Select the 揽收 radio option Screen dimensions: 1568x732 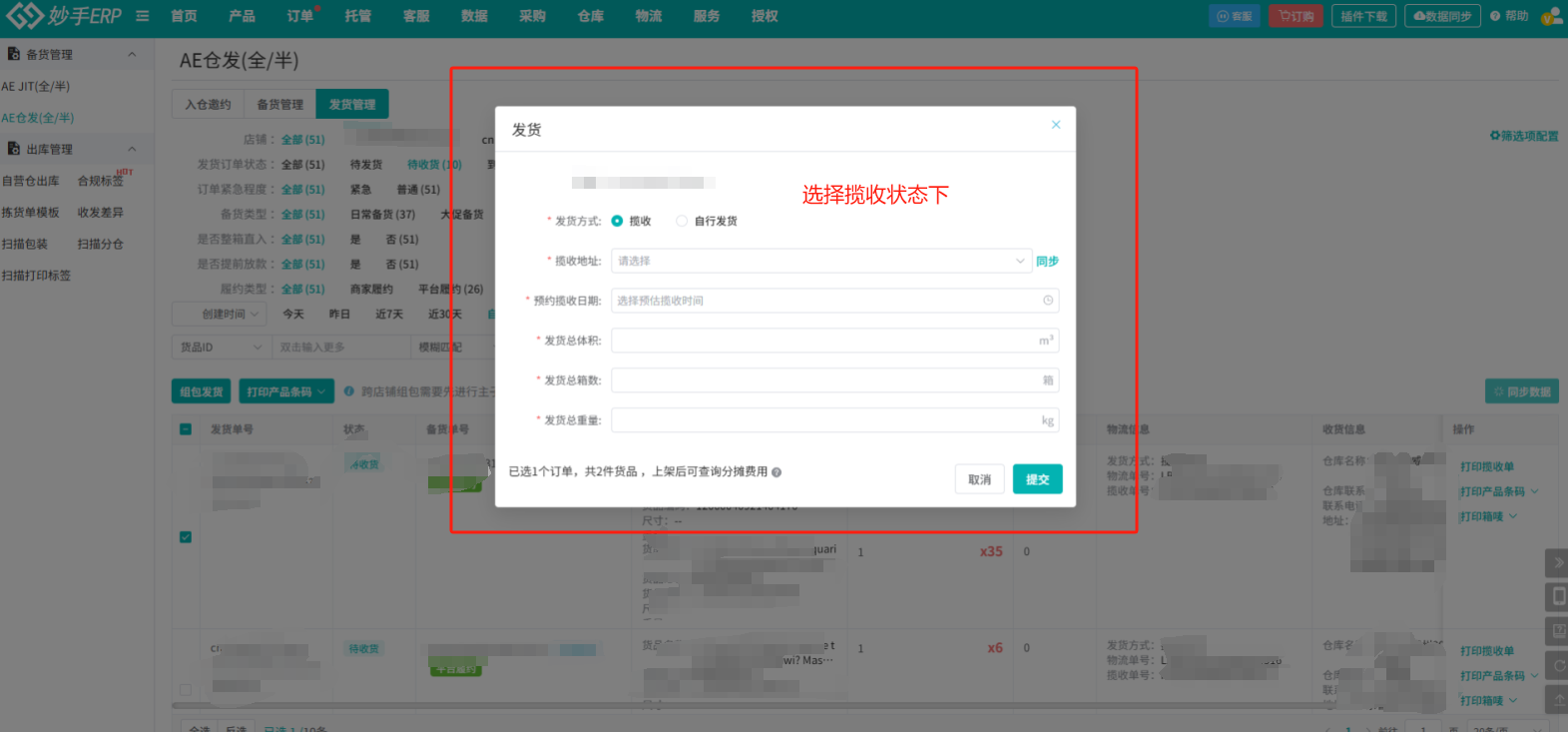(617, 221)
